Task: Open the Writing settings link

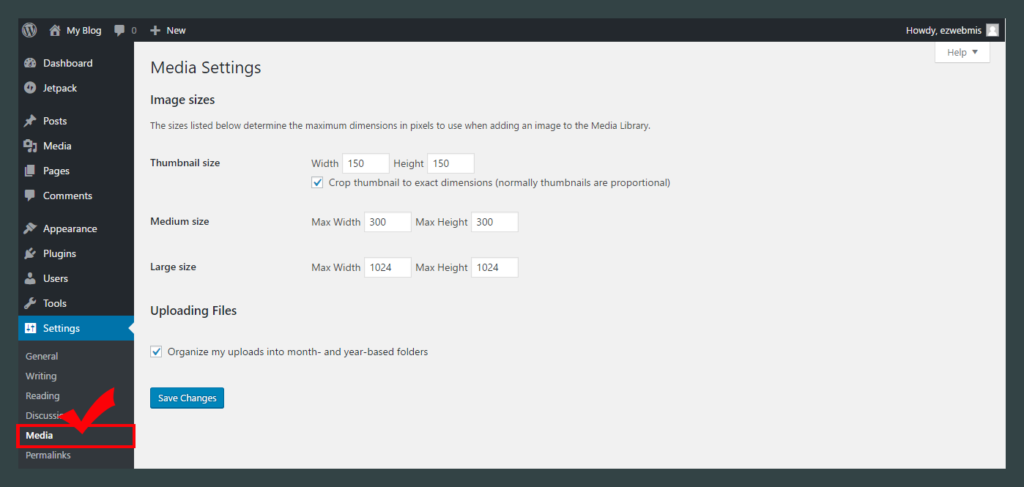Action: 41,376
